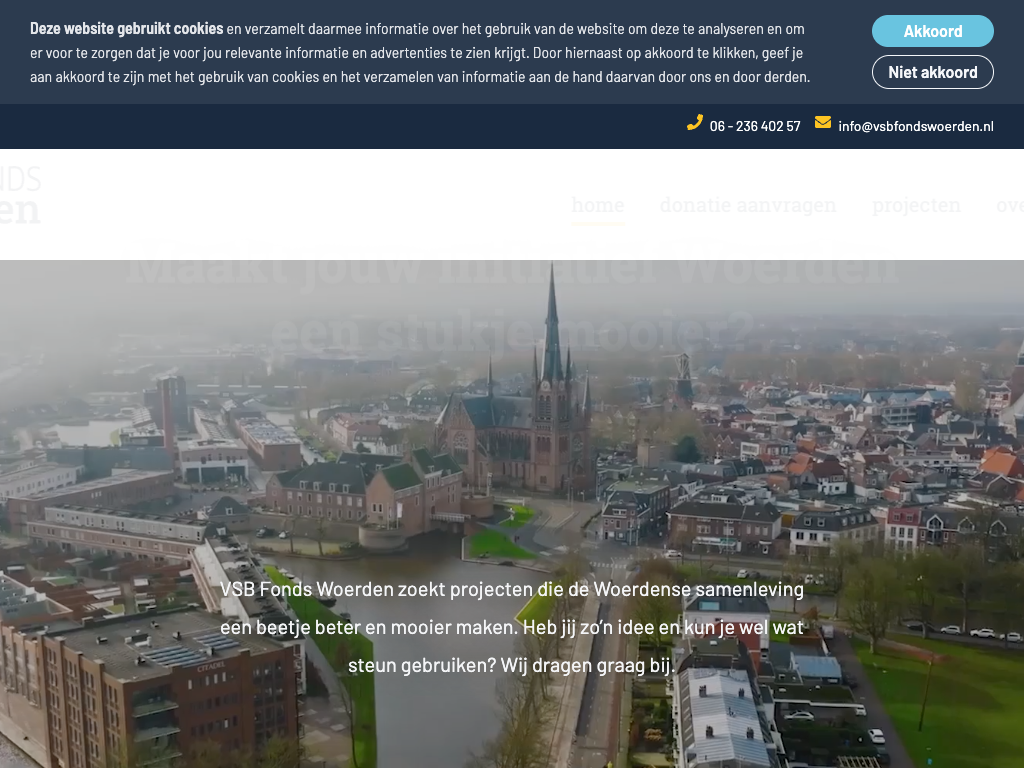Open the info@vsbfondswoerden.nl email link
The width and height of the screenshot is (1024, 768).
tap(915, 126)
